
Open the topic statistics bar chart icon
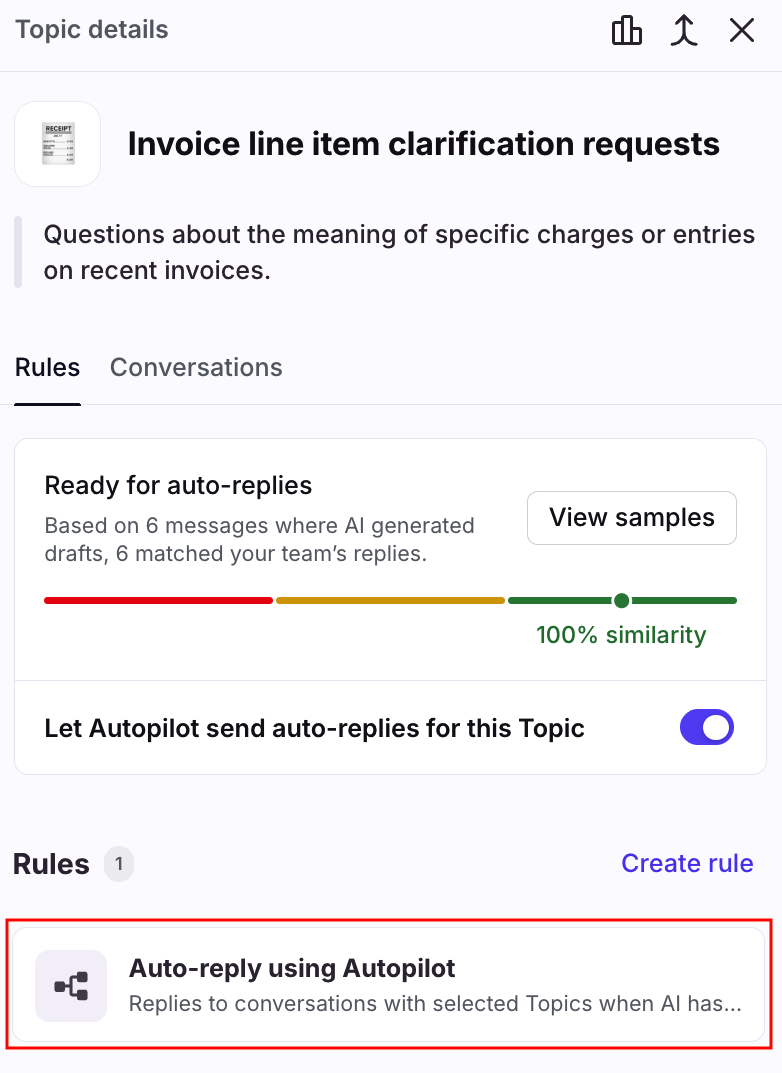[x=627, y=31]
